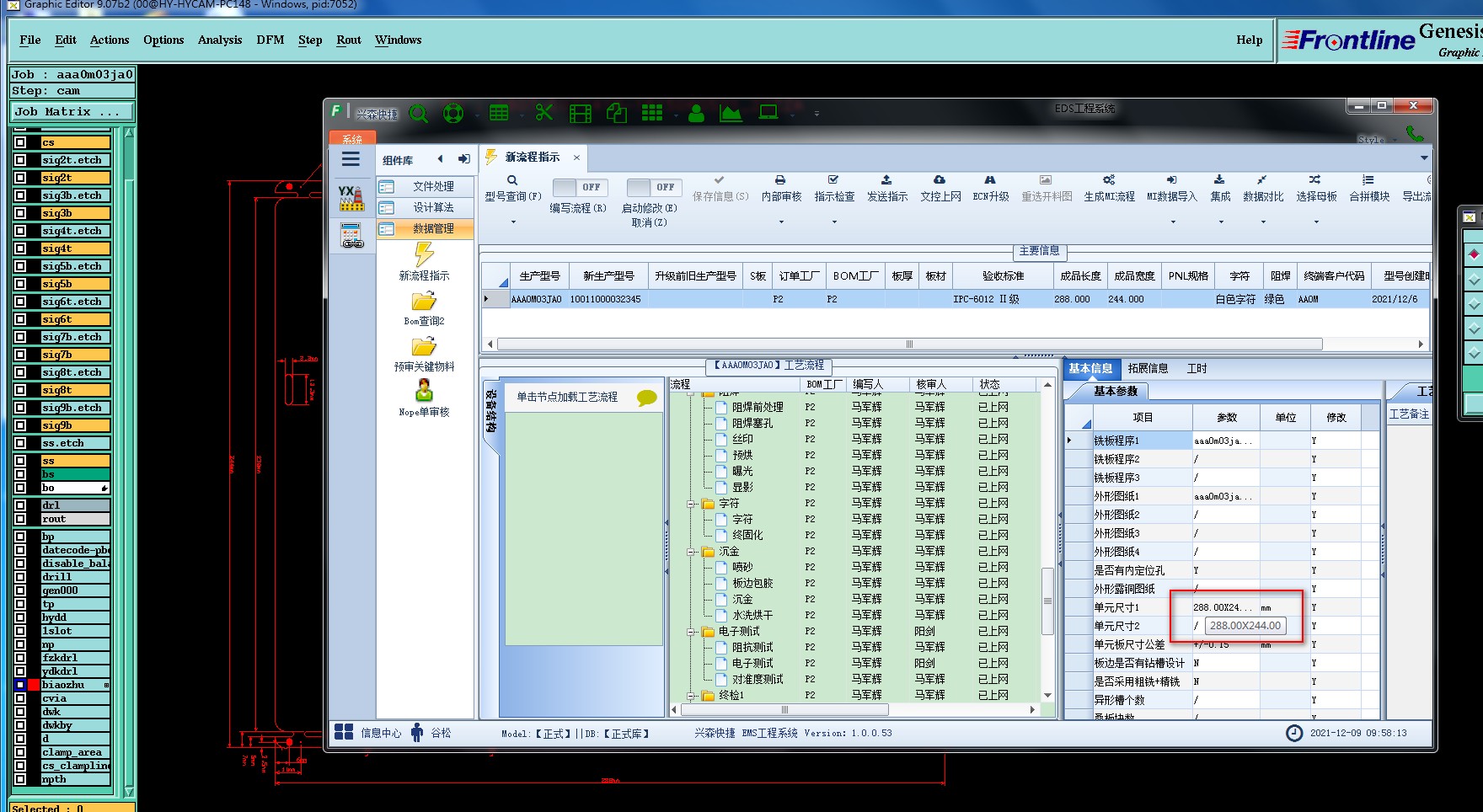Toggle visibility checkbox for sig2t layer
The image size is (1483, 812).
[20, 178]
